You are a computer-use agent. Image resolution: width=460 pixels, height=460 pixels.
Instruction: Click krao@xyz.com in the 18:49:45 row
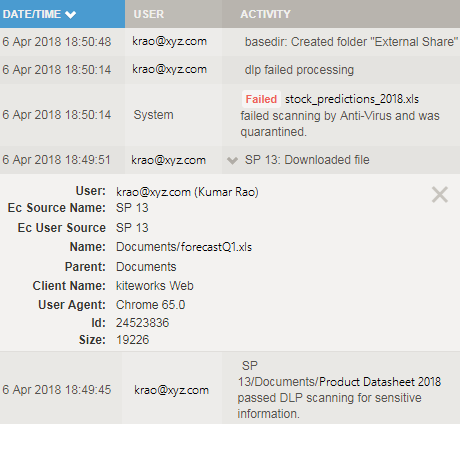[x=171, y=390]
